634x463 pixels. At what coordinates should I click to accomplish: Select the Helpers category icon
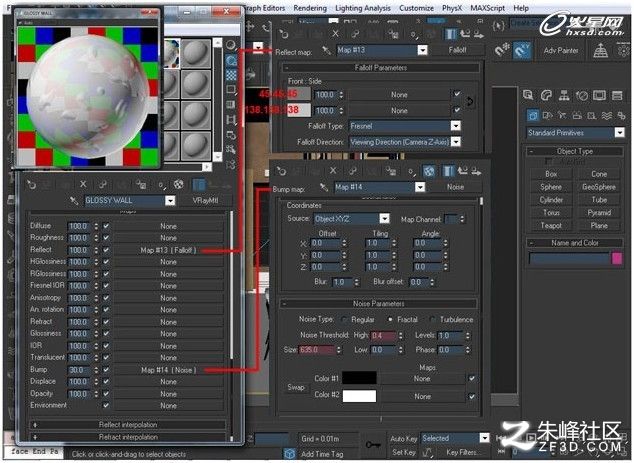point(592,116)
